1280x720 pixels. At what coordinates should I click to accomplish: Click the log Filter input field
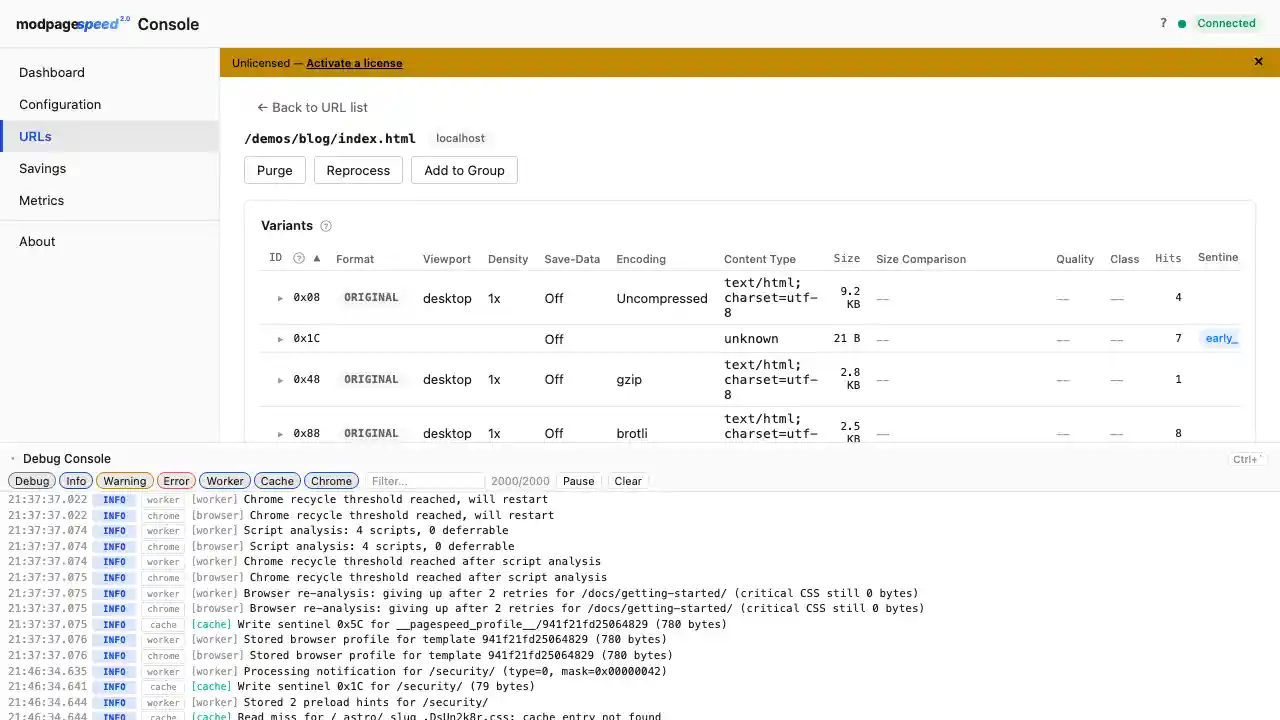pyautogui.click(x=425, y=481)
